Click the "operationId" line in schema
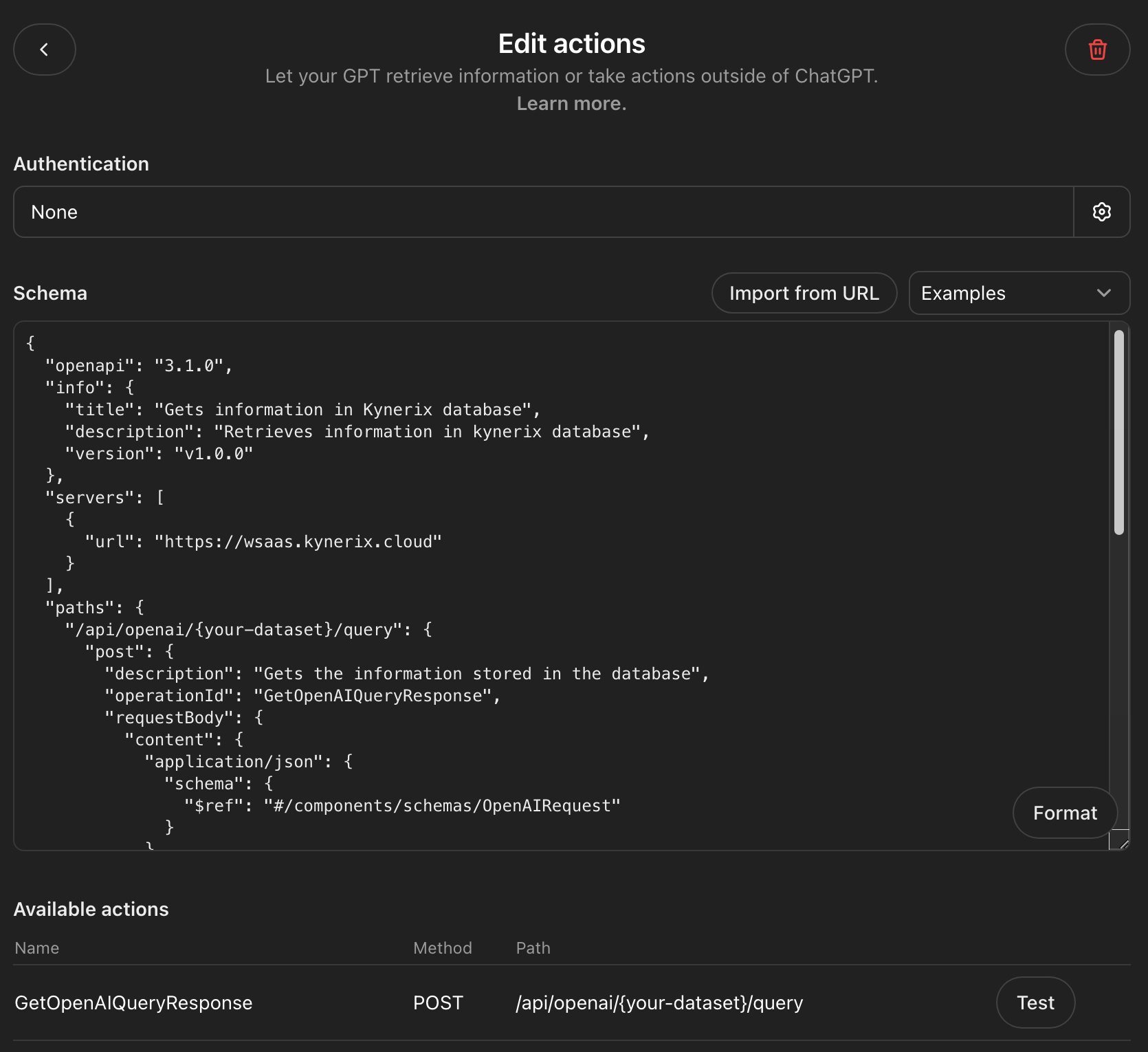 [302, 696]
